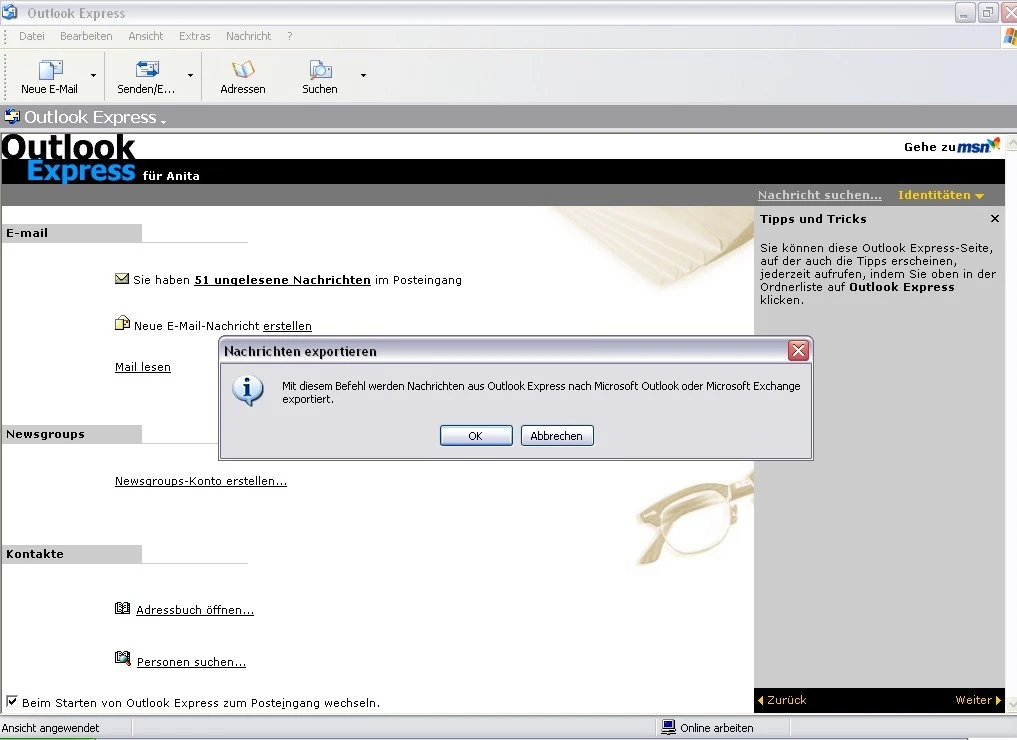Click the 'Online arbeiten' status text
The width and height of the screenshot is (1017, 740).
click(x=717, y=728)
